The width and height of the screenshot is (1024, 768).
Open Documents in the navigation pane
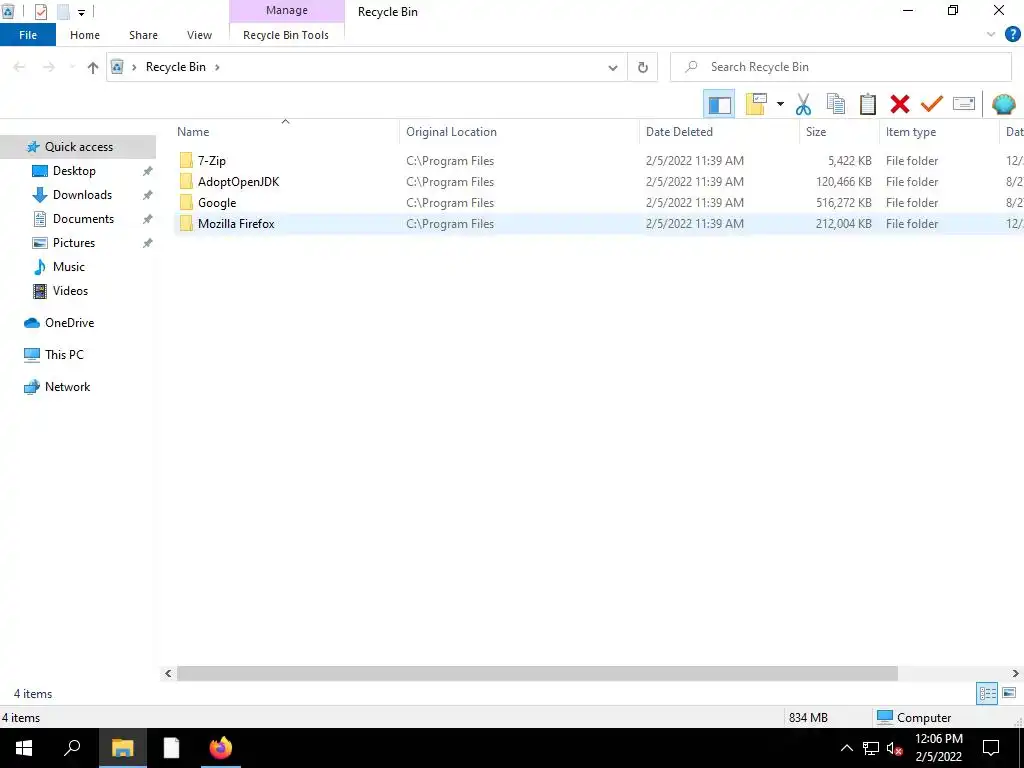pos(83,219)
